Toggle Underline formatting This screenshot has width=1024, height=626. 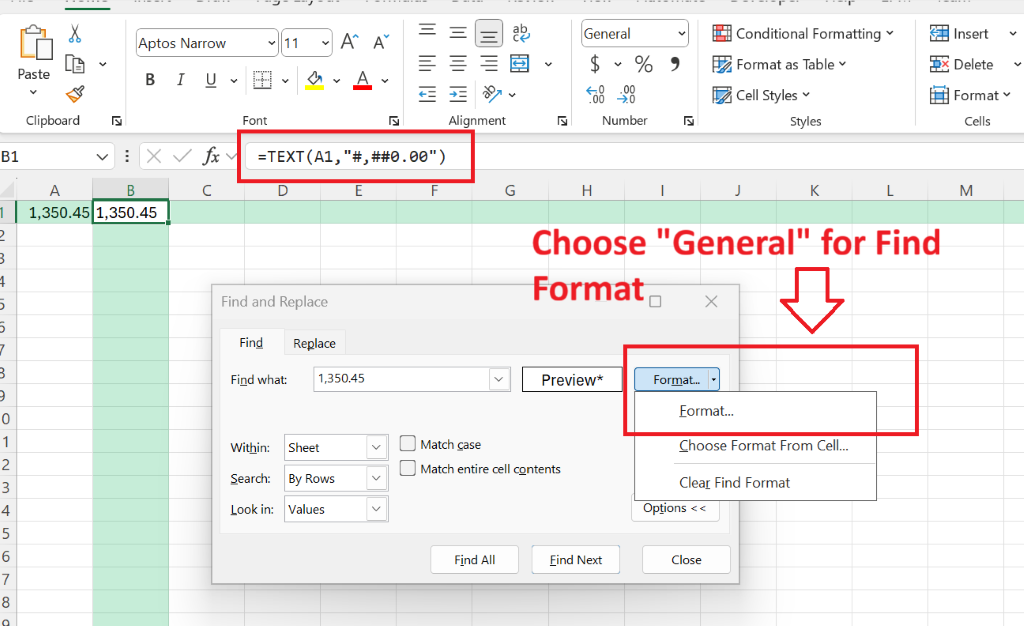(x=210, y=80)
